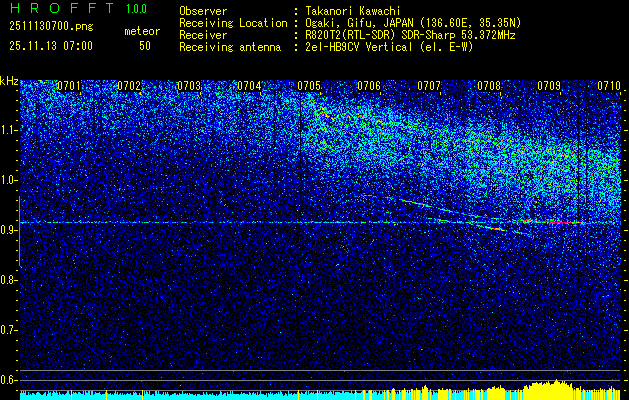Click the 0702 time marker
Screen dimensions: 629x400
tap(129, 86)
